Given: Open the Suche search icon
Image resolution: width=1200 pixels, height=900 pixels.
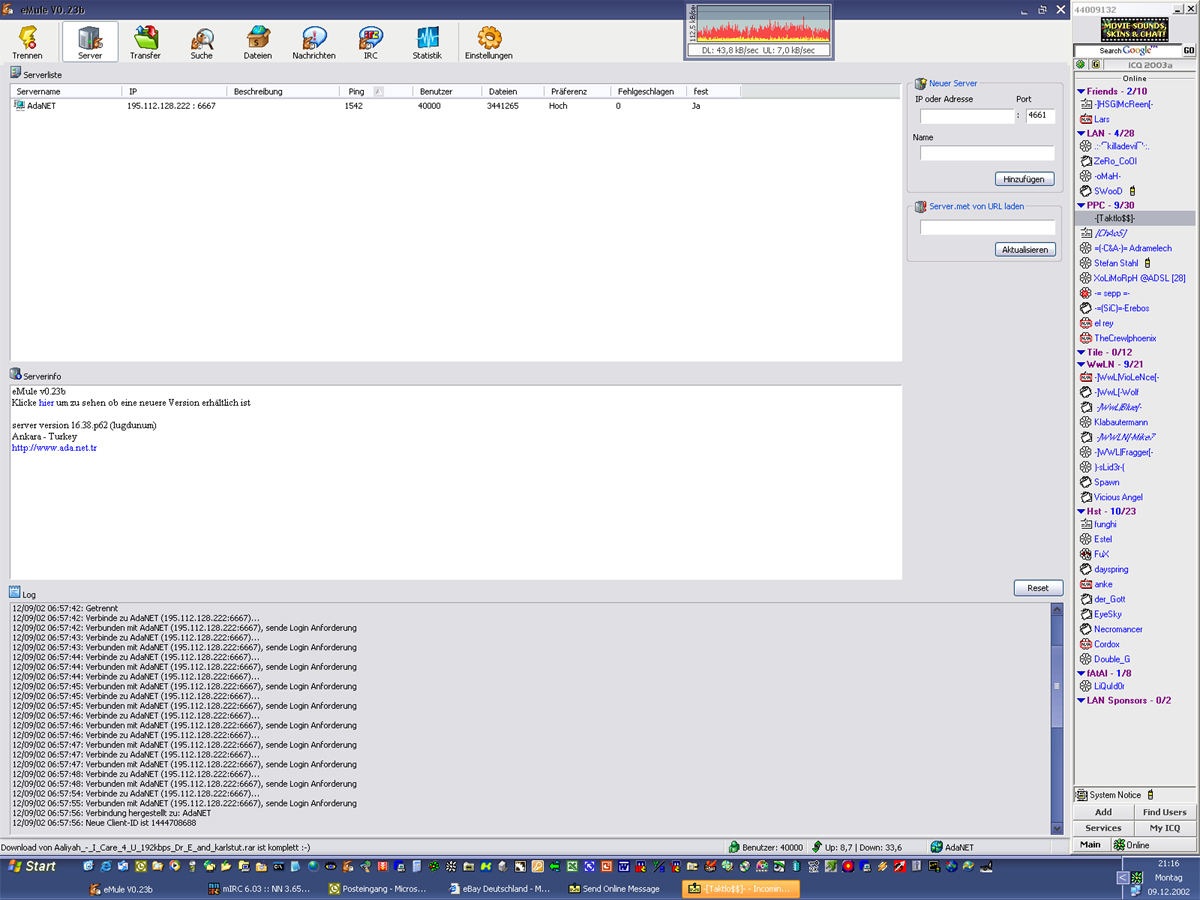Looking at the screenshot, I should coord(202,42).
